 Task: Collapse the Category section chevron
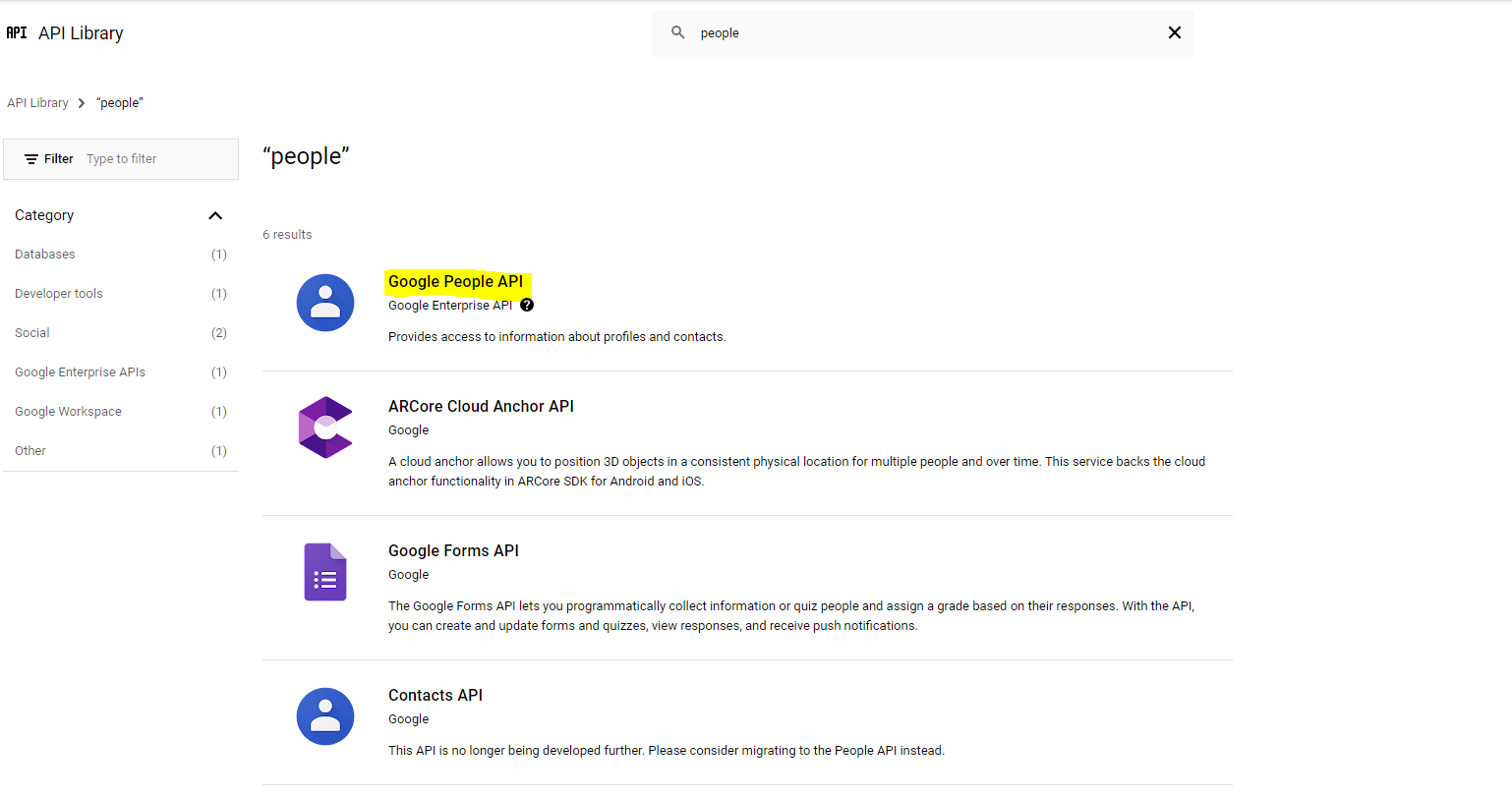click(215, 215)
